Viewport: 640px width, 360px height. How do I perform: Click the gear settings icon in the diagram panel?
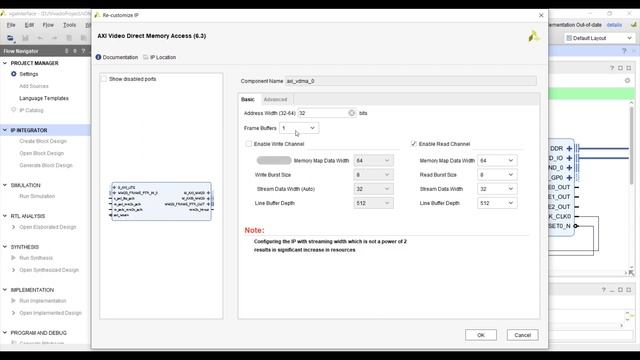point(627,80)
